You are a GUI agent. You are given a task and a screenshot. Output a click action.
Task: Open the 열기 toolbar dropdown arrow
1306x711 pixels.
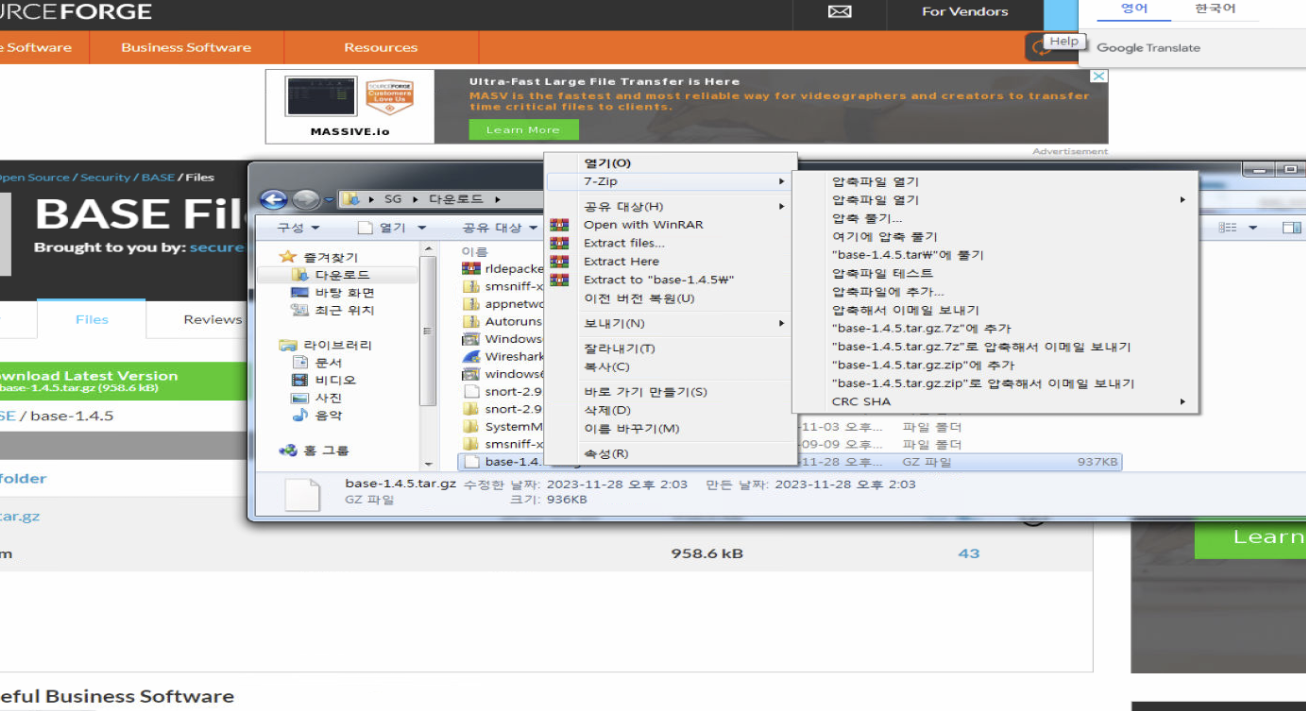(421, 228)
